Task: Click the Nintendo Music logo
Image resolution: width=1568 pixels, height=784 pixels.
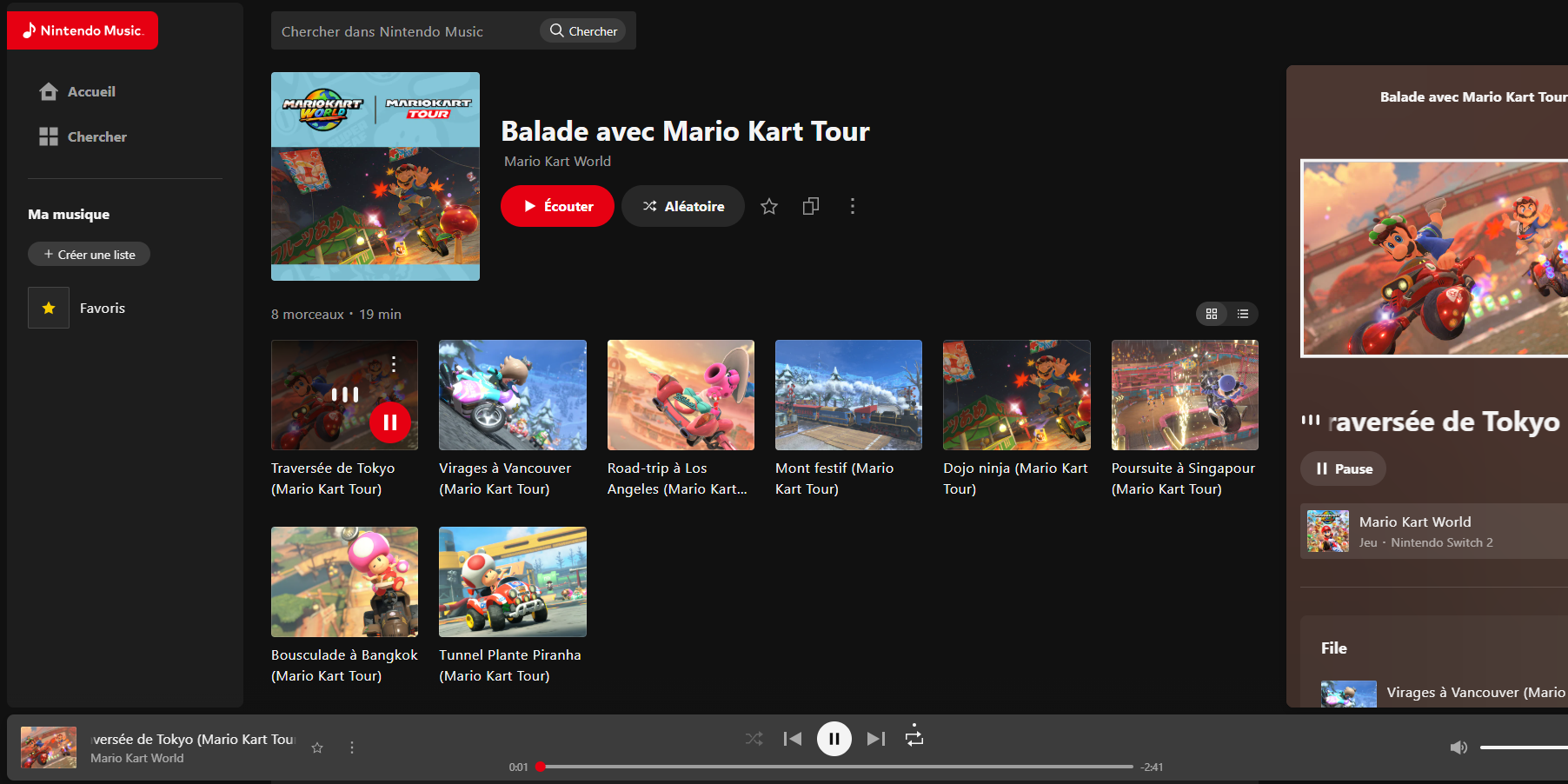Action: tap(83, 30)
